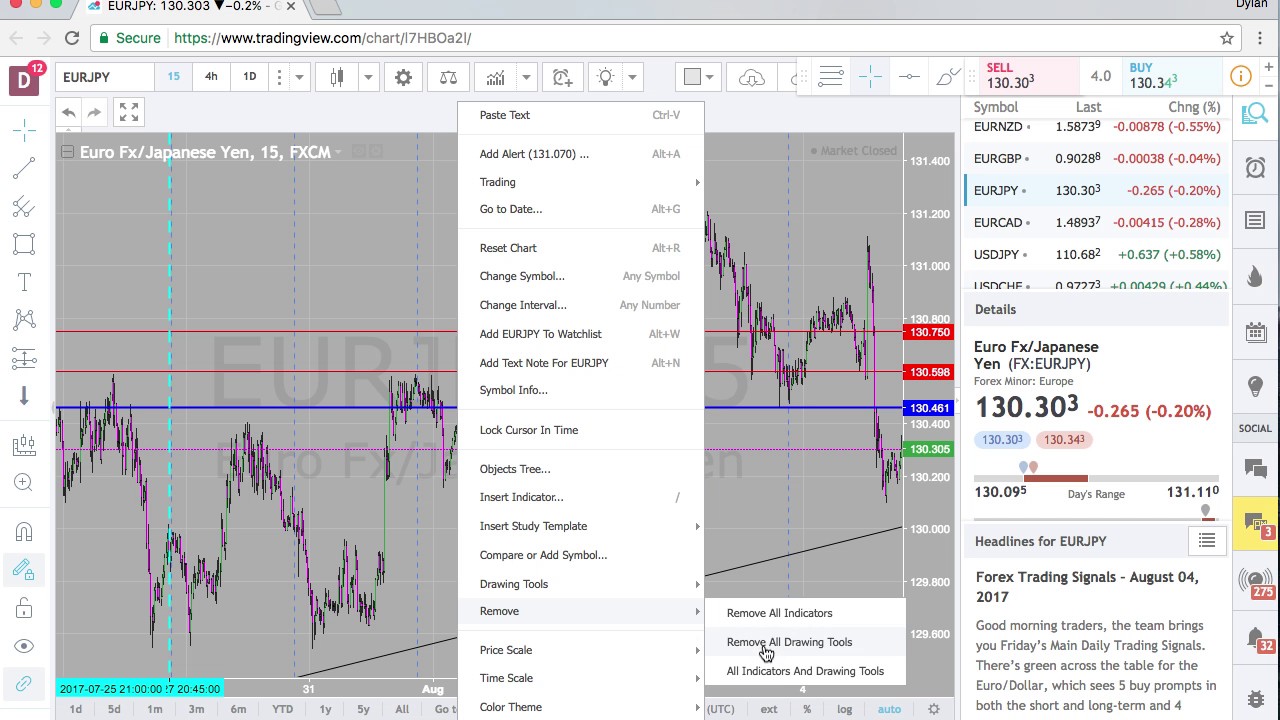Screen dimensions: 1280x720
Task: Expand the Trading submenu
Action: 581,182
